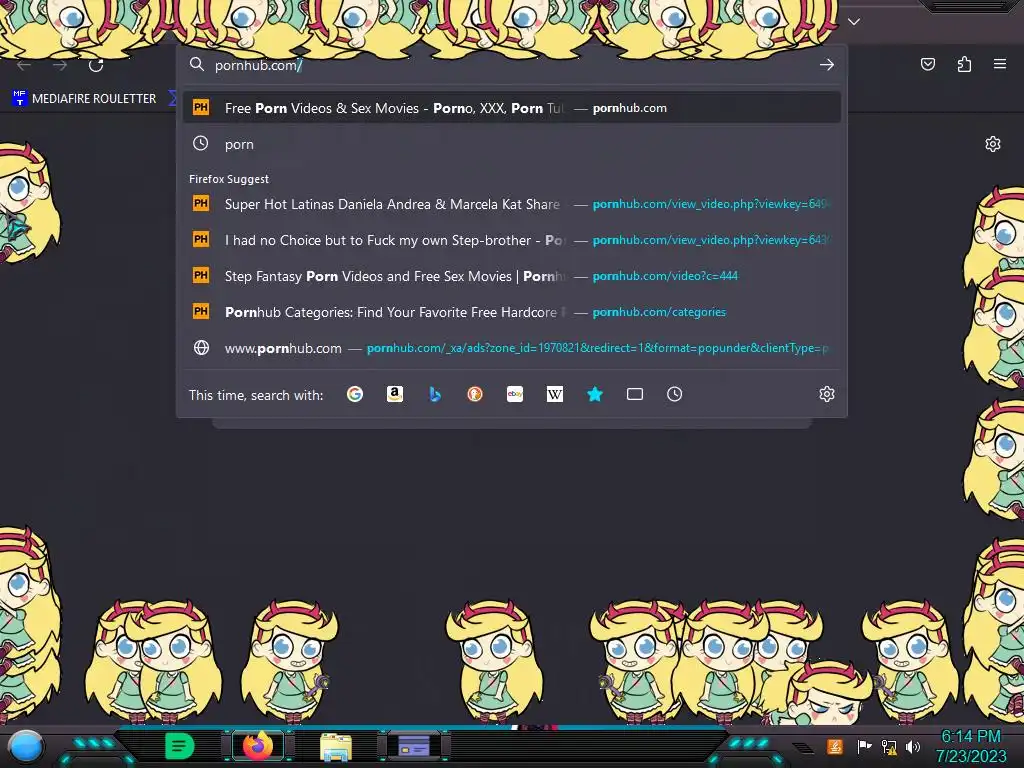1024x768 pixels.
Task: Open search settings gear in the dropdown
Action: tap(827, 394)
